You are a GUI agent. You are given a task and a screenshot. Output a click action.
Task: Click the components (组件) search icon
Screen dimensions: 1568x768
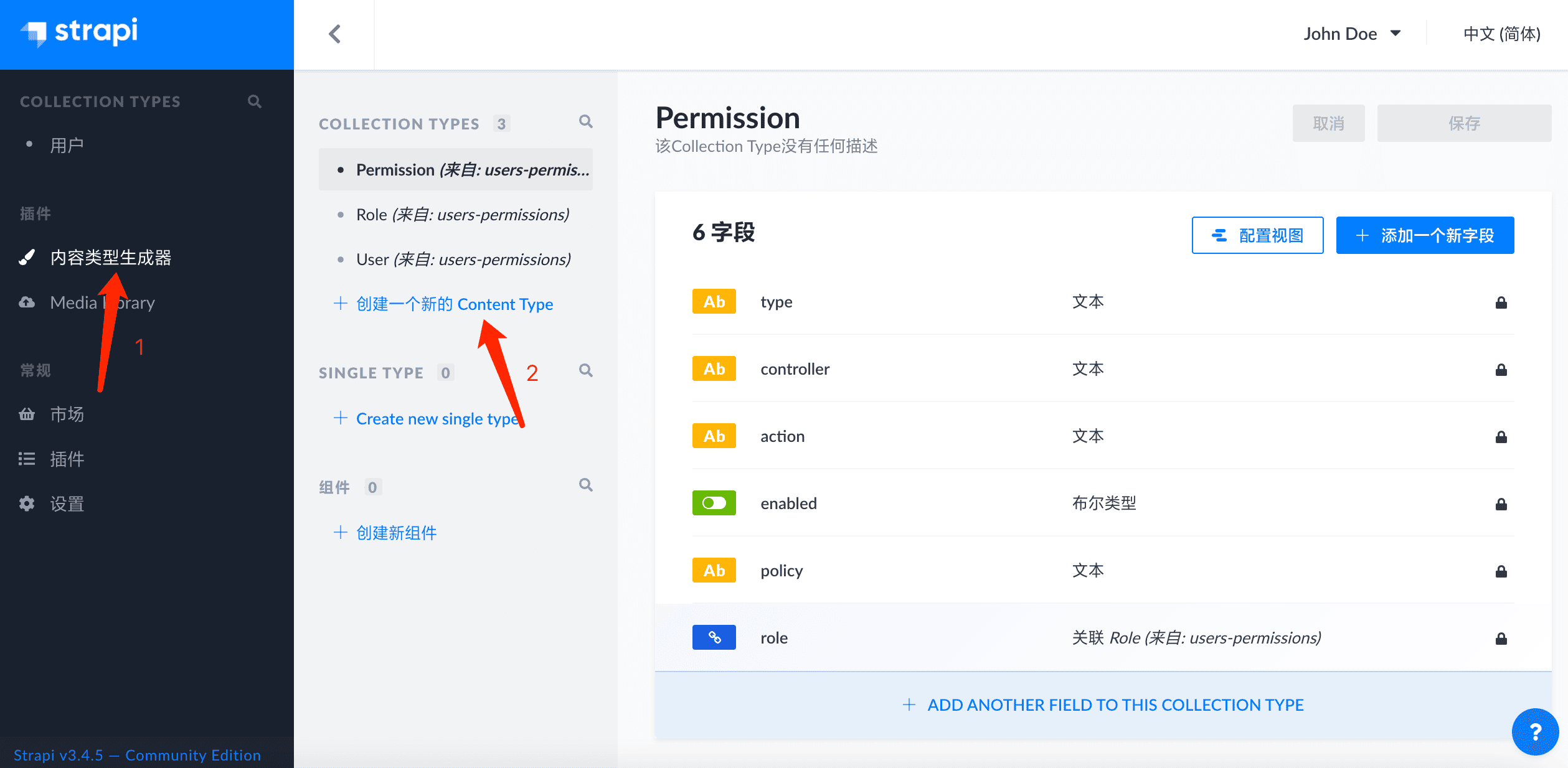(585, 485)
